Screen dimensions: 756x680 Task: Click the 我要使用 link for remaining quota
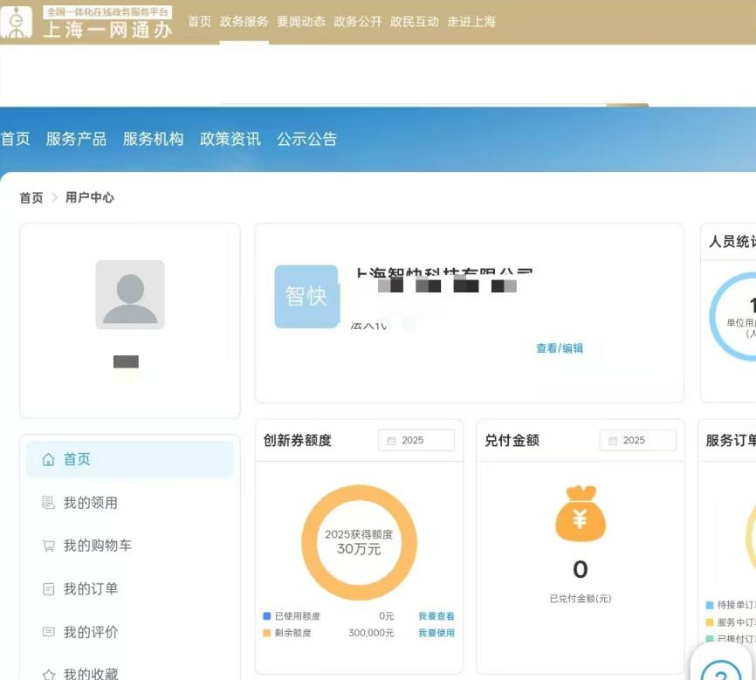436,633
